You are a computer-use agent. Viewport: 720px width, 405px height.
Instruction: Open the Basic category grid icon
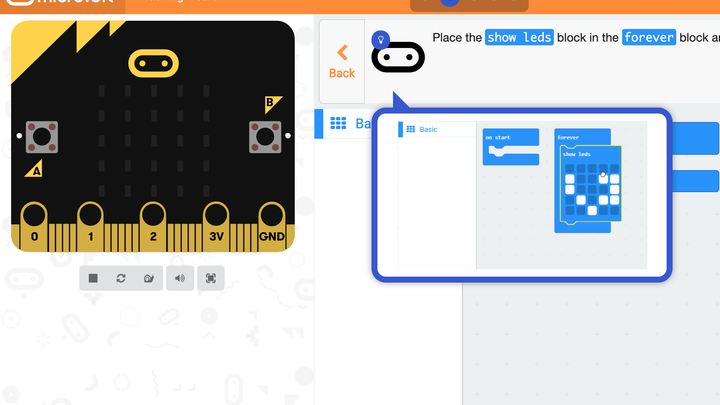point(338,123)
